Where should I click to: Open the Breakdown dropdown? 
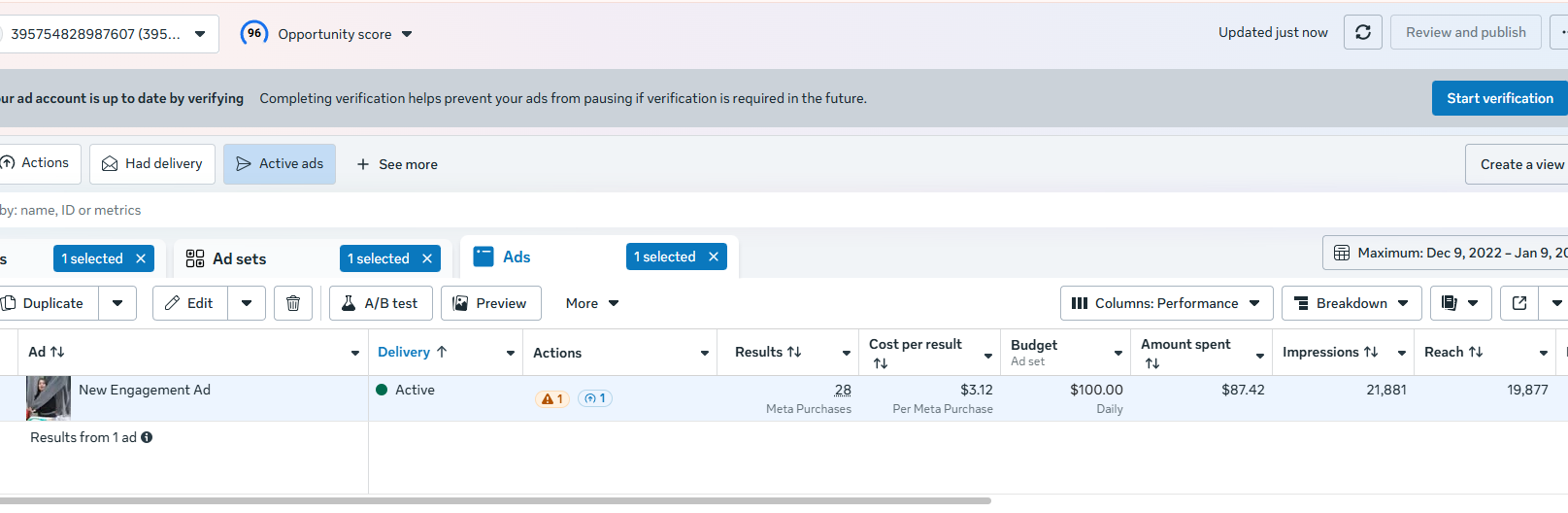1351,303
